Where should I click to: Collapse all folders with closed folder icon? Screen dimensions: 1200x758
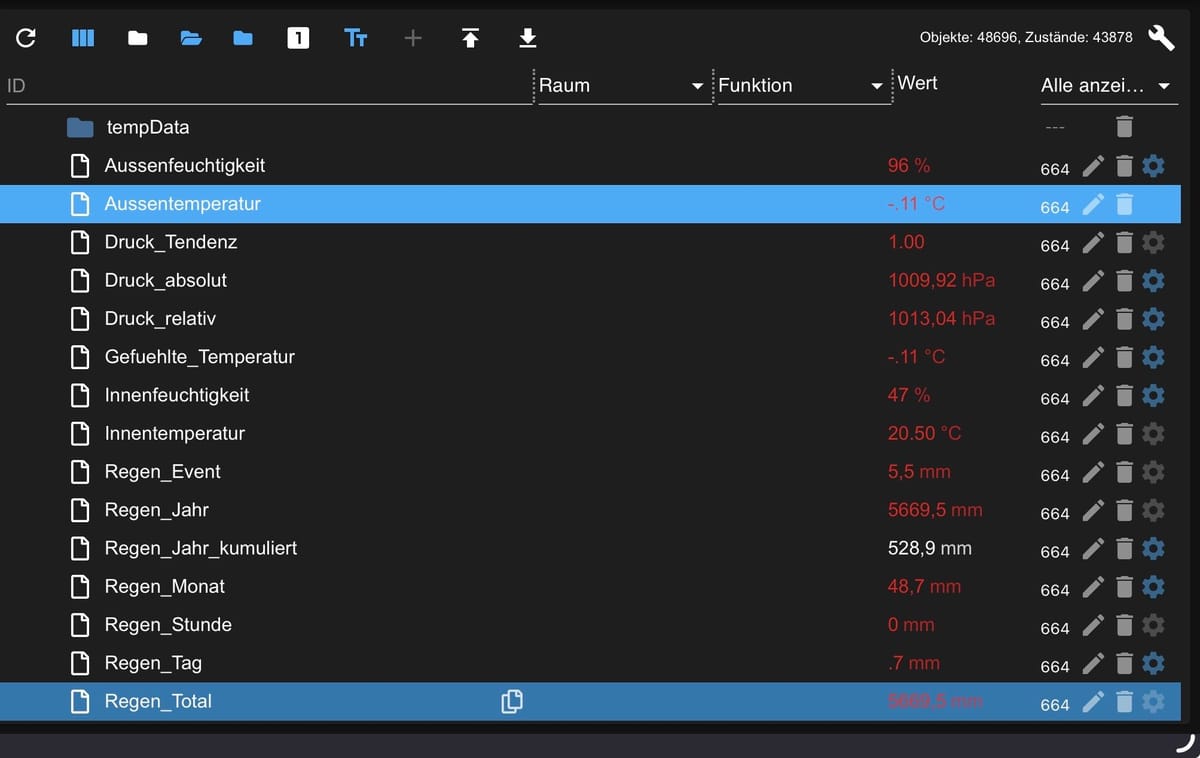[138, 38]
